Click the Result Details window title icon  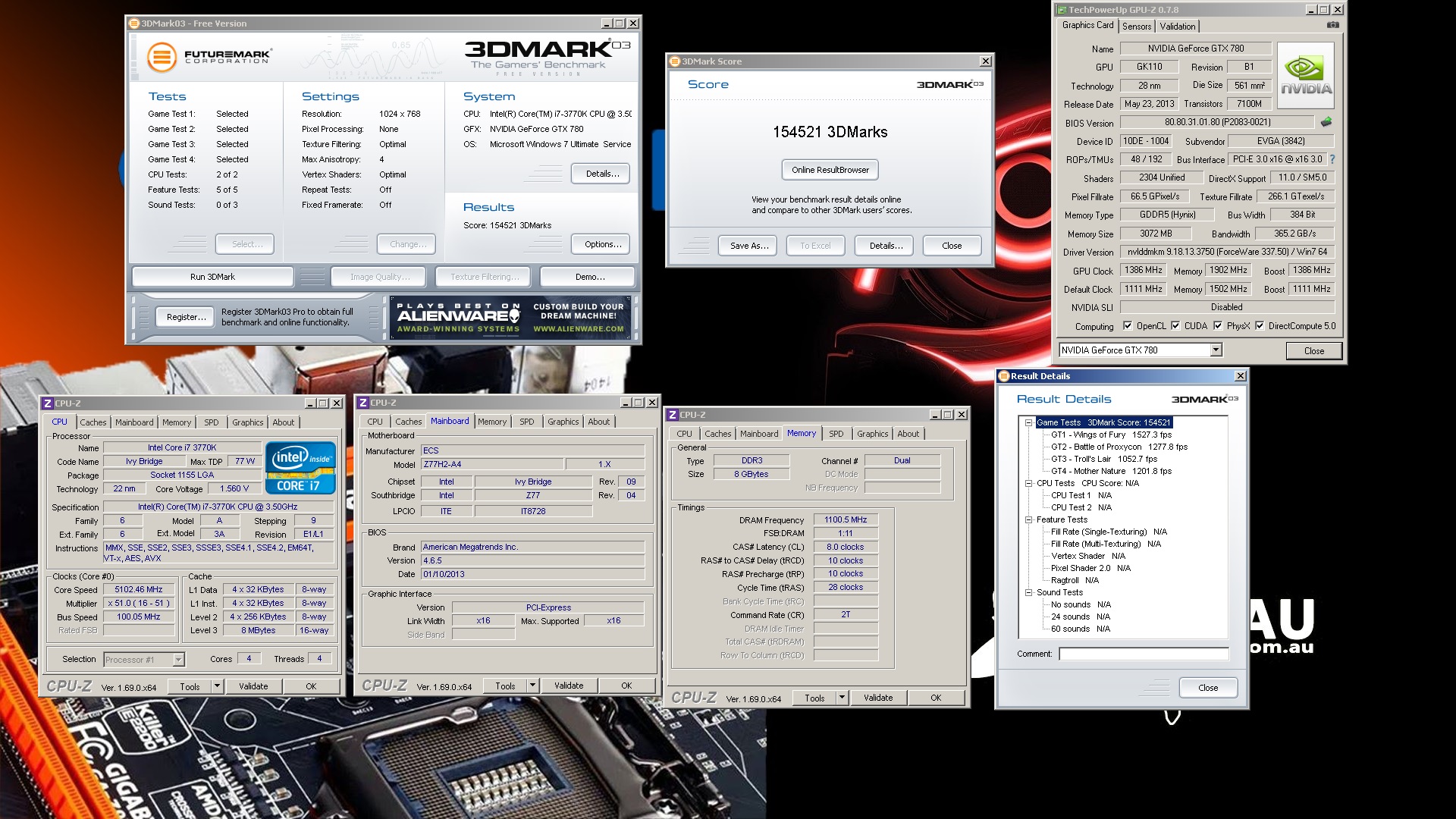[x=1004, y=376]
